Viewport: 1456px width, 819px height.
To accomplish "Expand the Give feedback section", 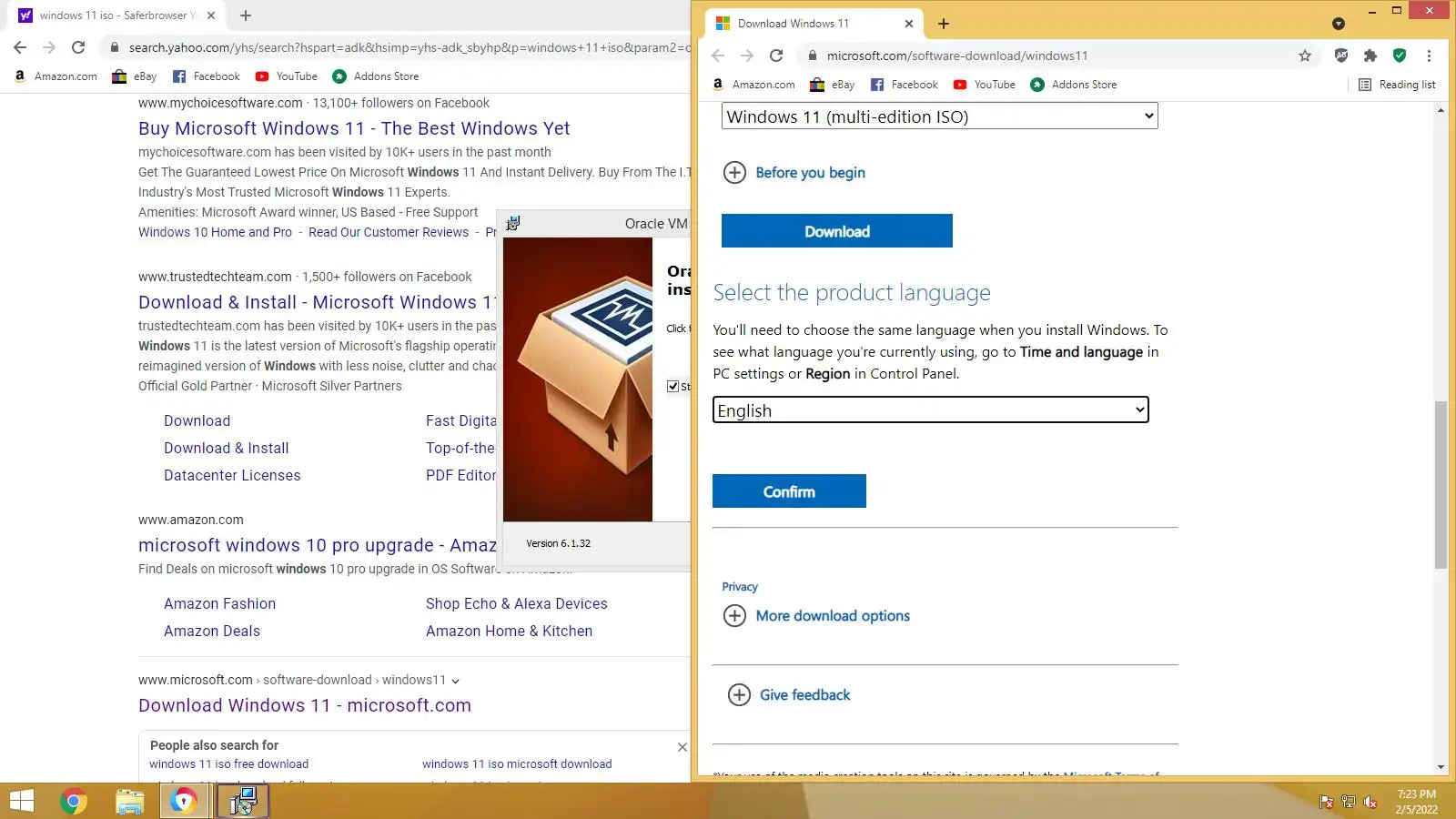I will (x=789, y=695).
